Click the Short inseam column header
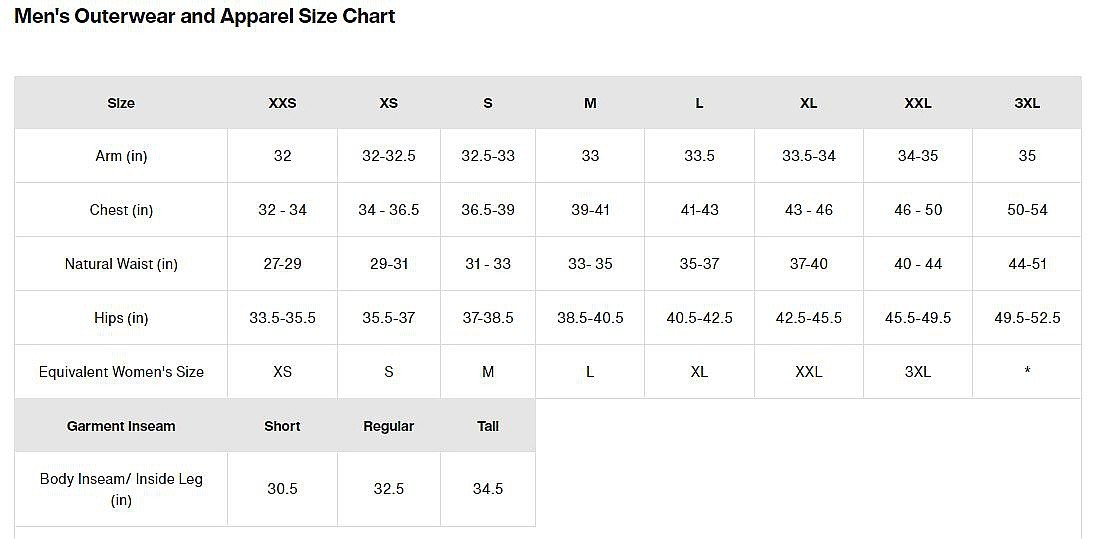Viewport: 1100px width, 539px height. click(282, 426)
